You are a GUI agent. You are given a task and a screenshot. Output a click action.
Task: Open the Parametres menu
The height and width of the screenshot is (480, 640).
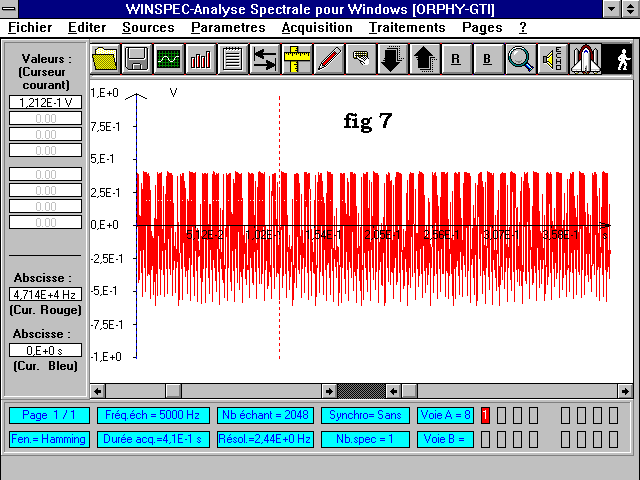coord(228,27)
